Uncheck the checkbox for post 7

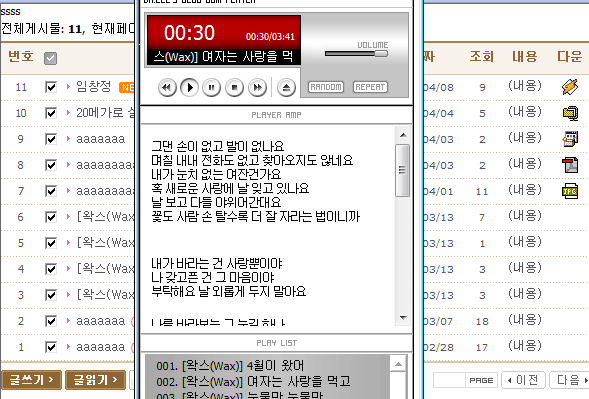click(50, 191)
